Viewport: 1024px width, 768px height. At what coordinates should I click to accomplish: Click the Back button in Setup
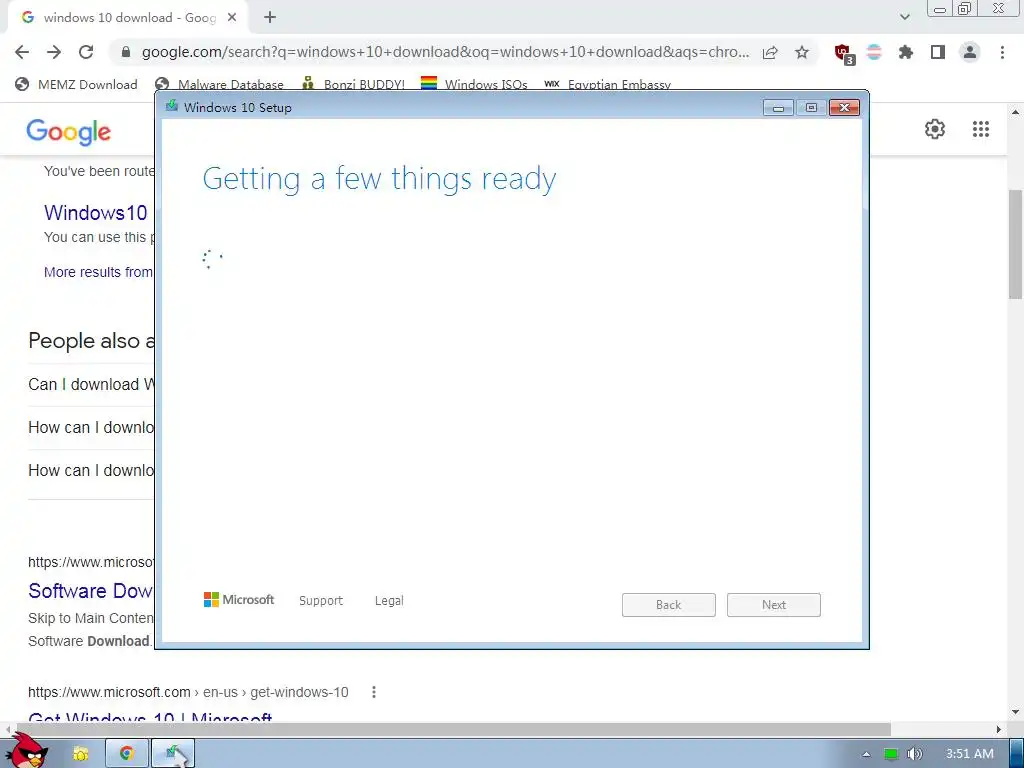(x=669, y=605)
